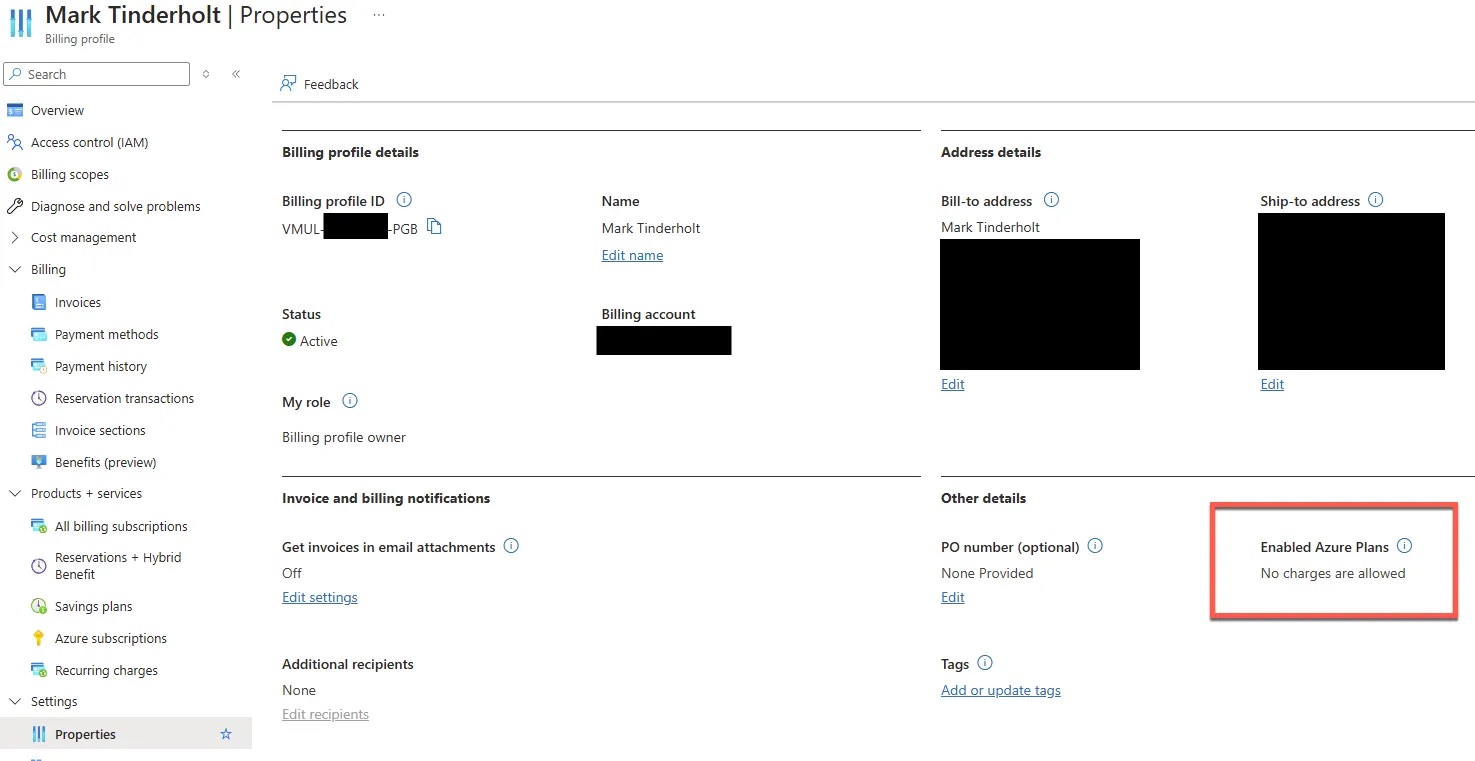
Task: Select the Properties menu item
Action: pos(126,734)
